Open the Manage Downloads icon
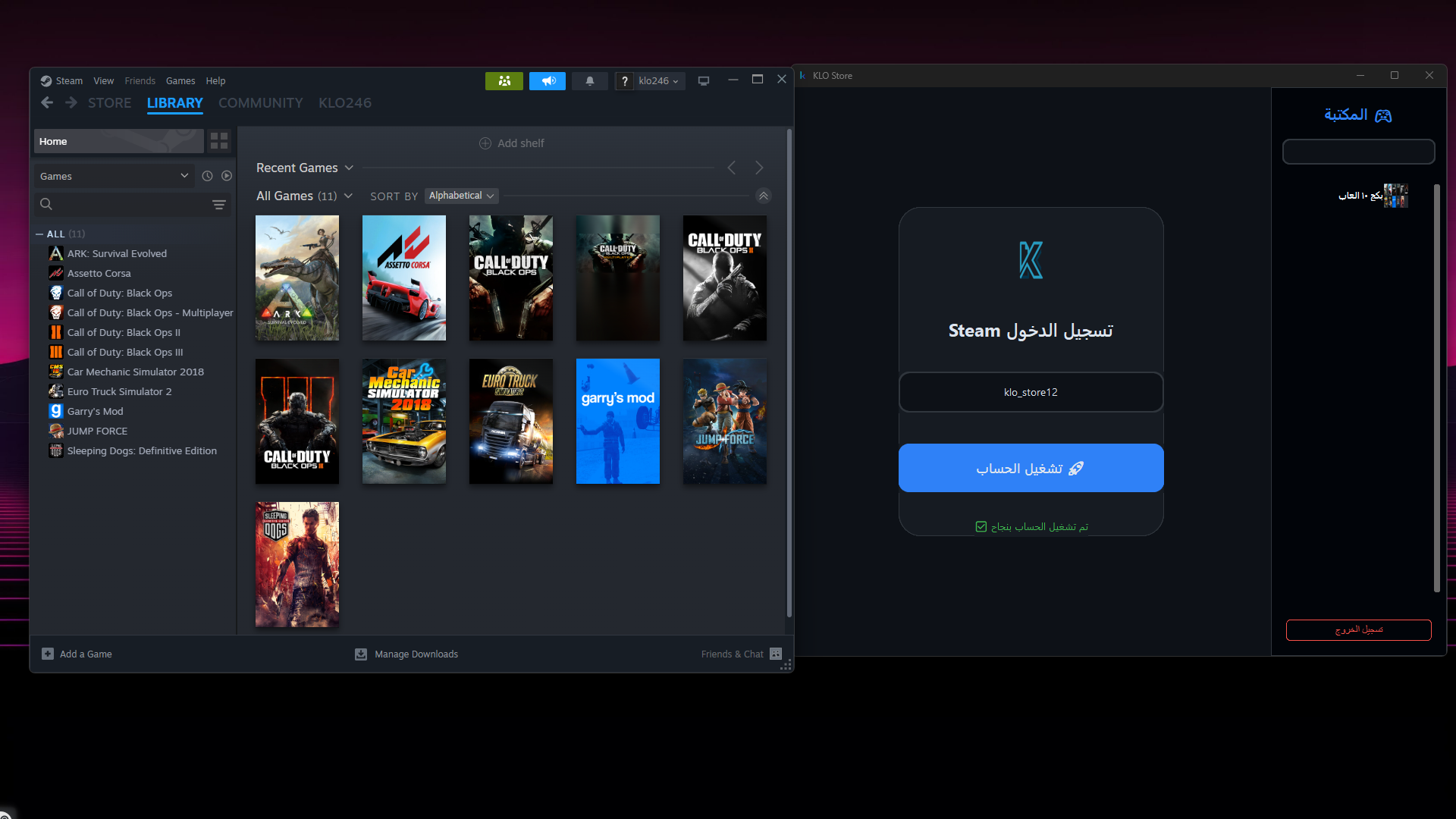This screenshot has width=1456, height=819. [x=361, y=654]
